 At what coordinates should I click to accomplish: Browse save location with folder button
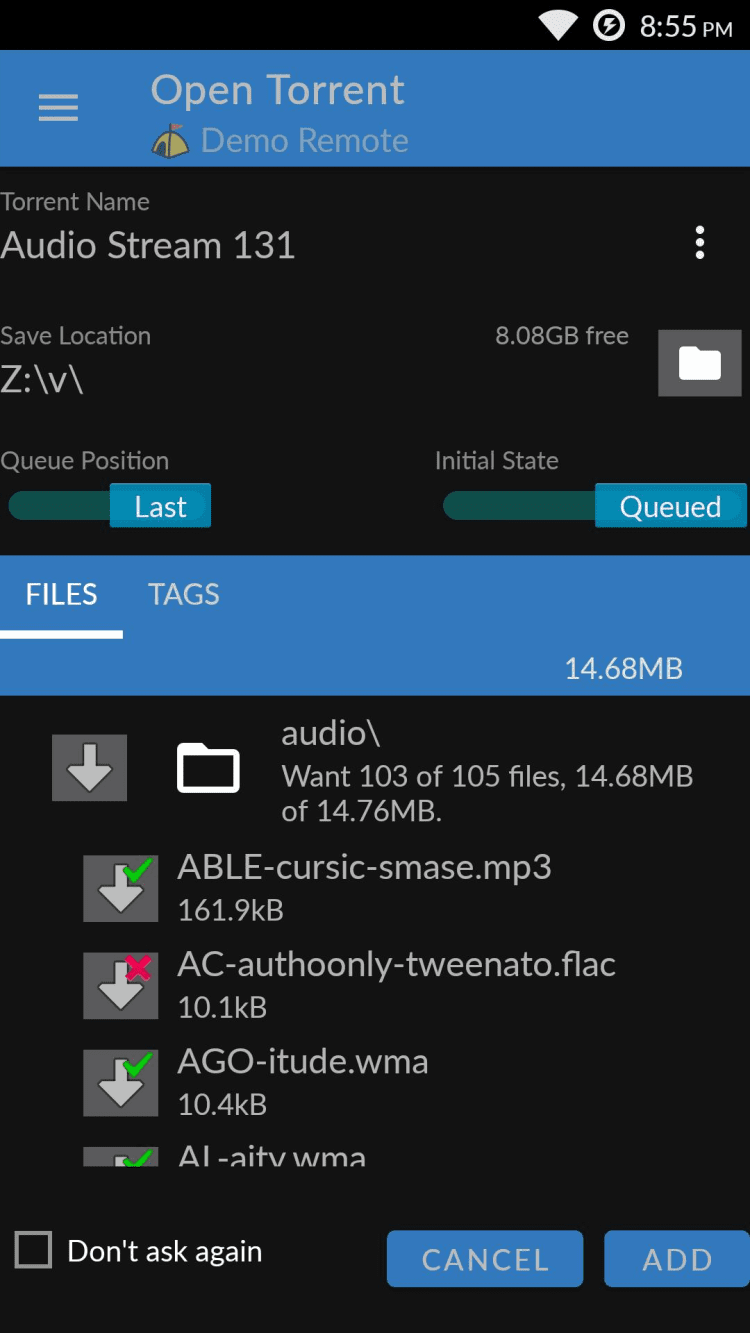coord(699,363)
